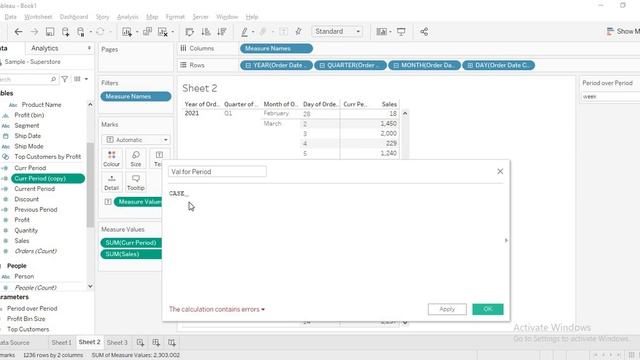Click the Colour mark card button
Screen dimensions: 640x360
pyautogui.click(x=111, y=159)
